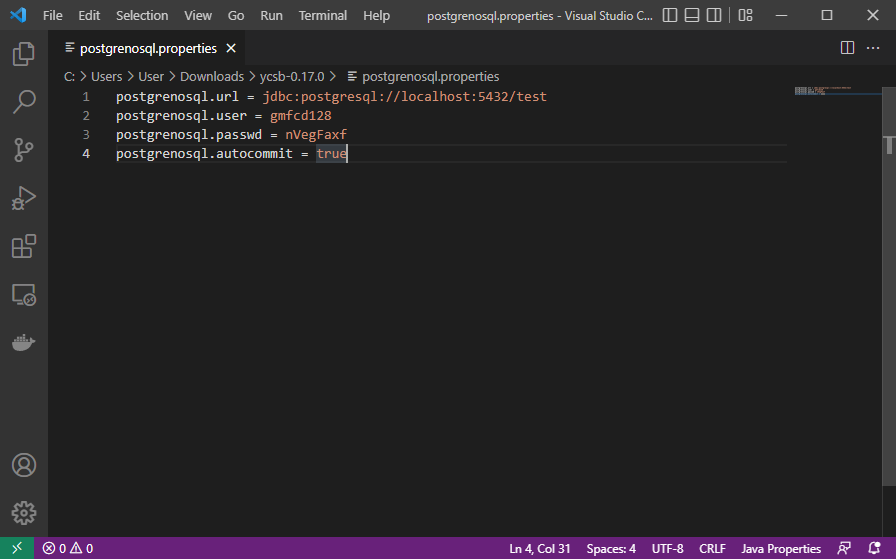896x559 pixels.
Task: Open the View menu
Action: 198,15
